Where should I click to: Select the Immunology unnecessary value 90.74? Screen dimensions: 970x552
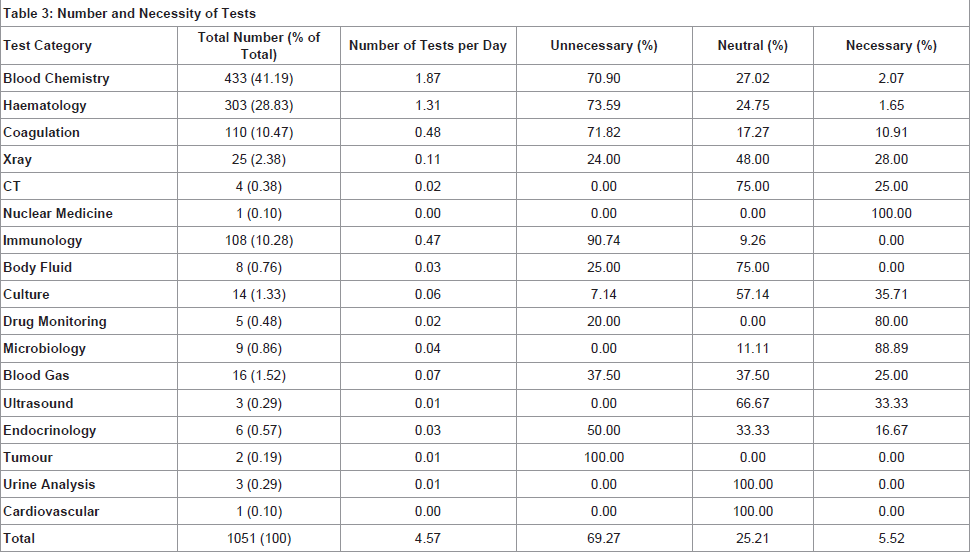coord(604,241)
